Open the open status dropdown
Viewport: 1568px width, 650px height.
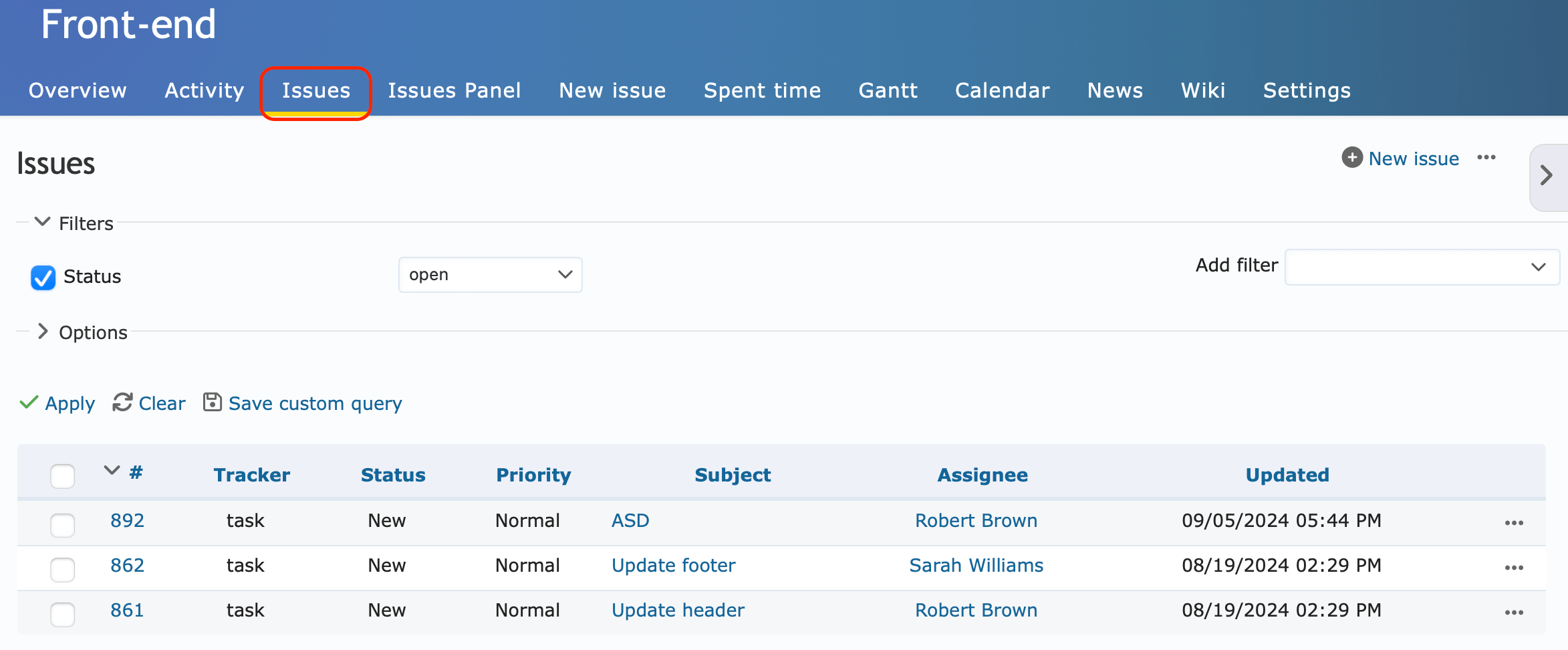[490, 274]
